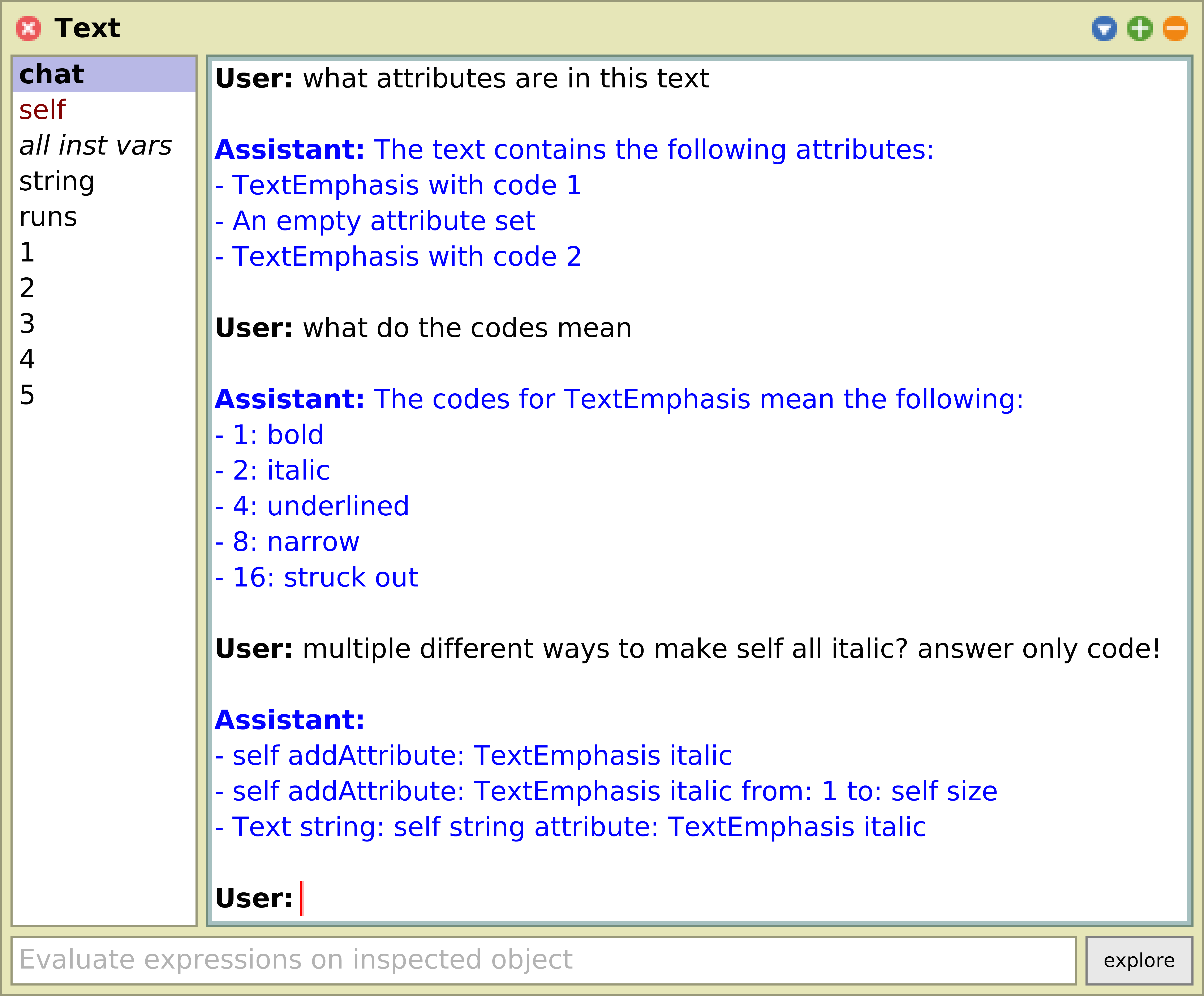The image size is (1204, 996).
Task: Open the blue window menu icon
Action: point(1104,28)
